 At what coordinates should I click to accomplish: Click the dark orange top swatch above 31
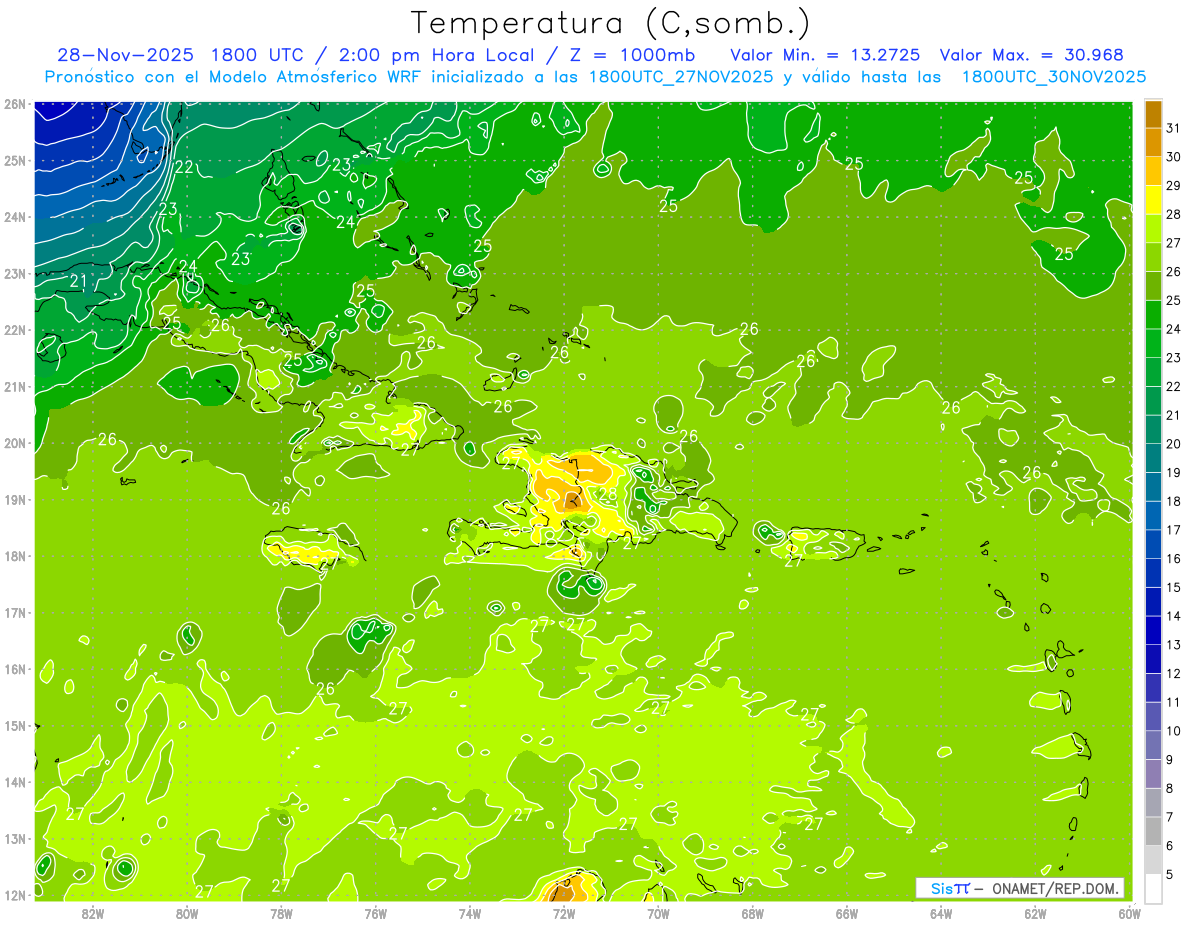pyautogui.click(x=1153, y=113)
